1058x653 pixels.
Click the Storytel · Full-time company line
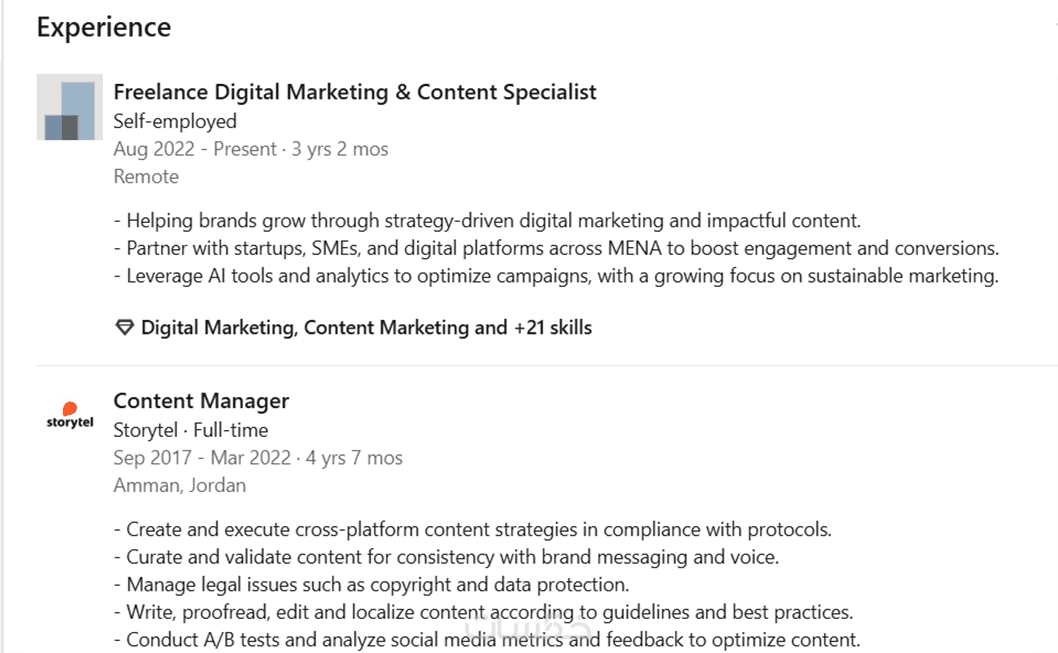(x=191, y=430)
